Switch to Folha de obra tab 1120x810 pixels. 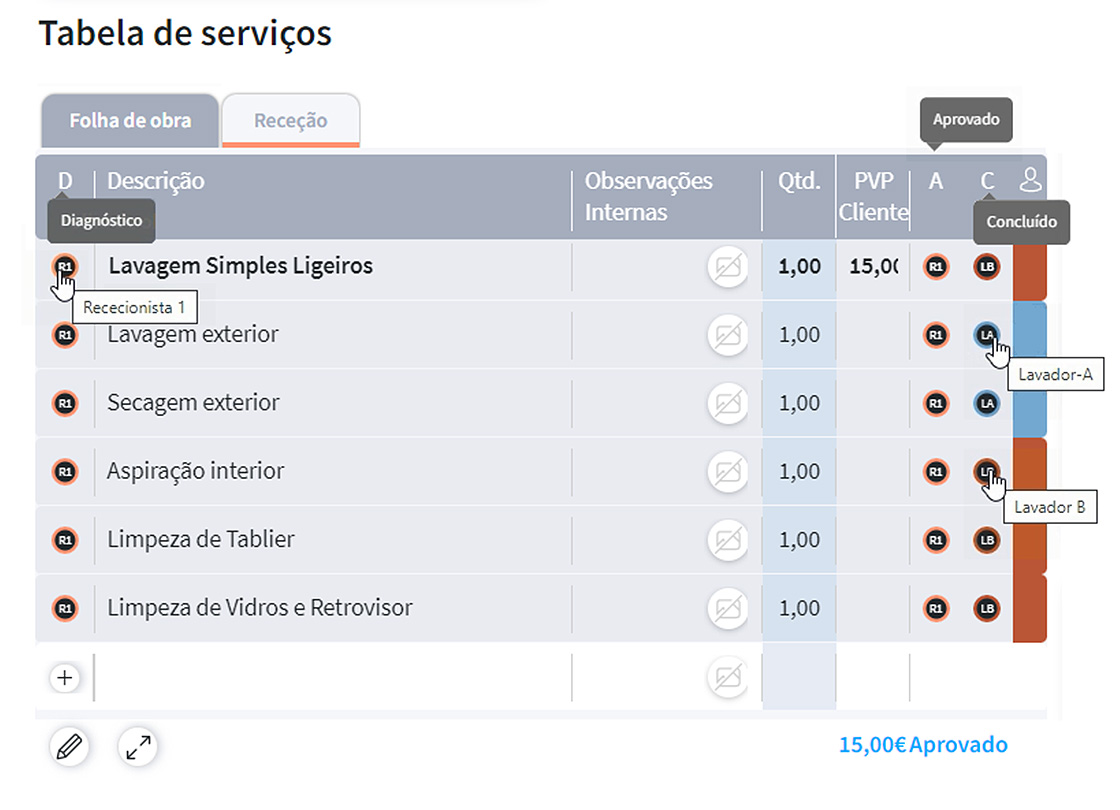coord(129,121)
